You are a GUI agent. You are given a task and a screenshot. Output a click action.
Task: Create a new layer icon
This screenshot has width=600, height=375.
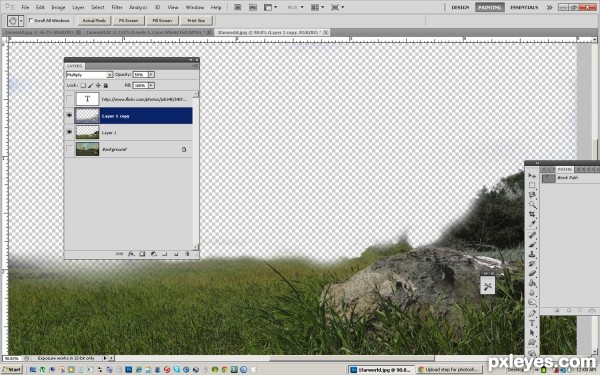click(176, 254)
